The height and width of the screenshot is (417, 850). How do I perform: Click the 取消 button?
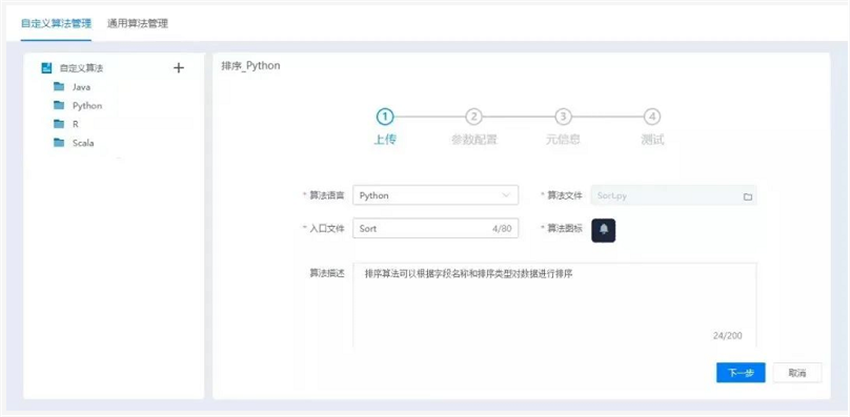[797, 372]
